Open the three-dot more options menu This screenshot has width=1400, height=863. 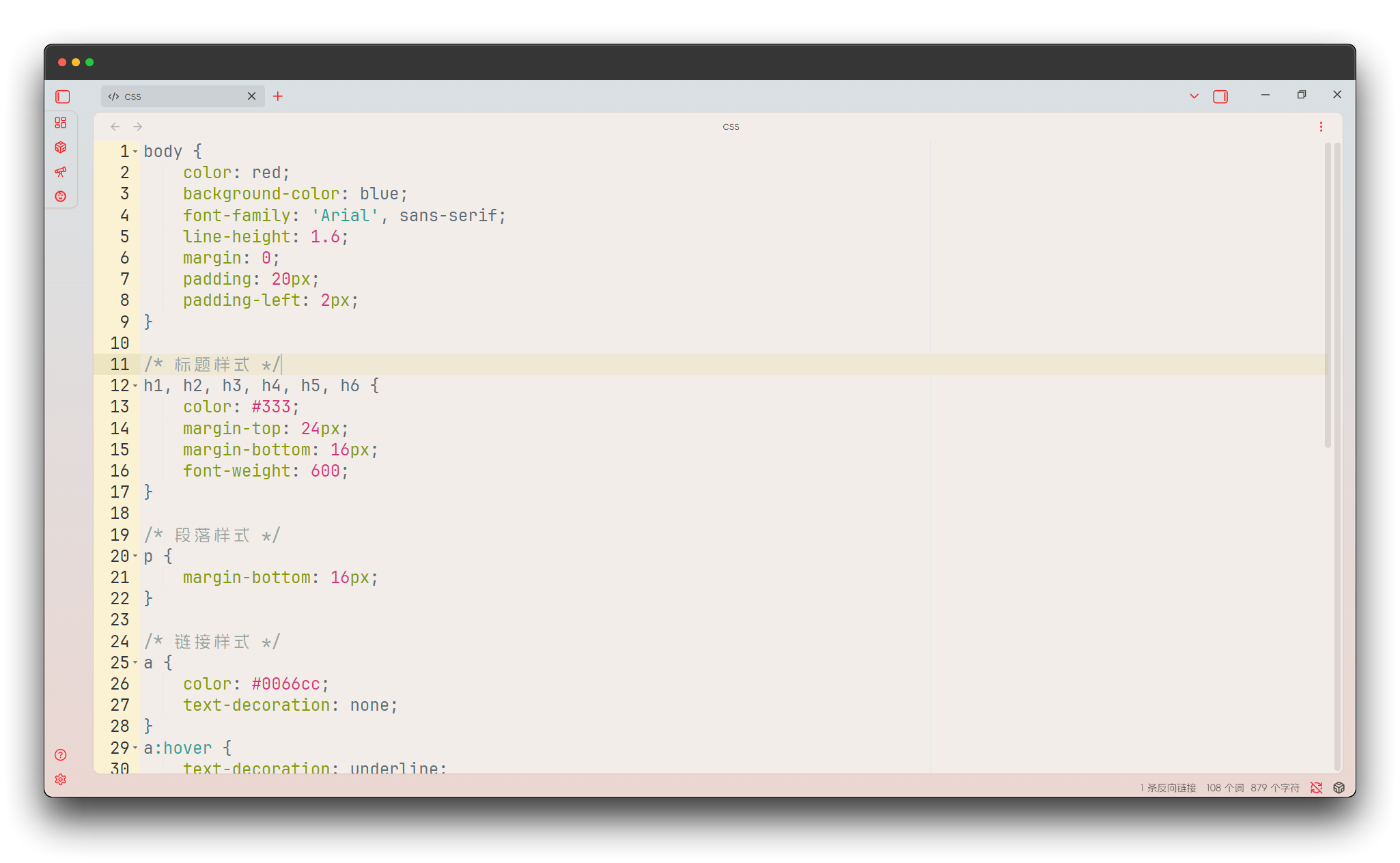pyautogui.click(x=1321, y=126)
